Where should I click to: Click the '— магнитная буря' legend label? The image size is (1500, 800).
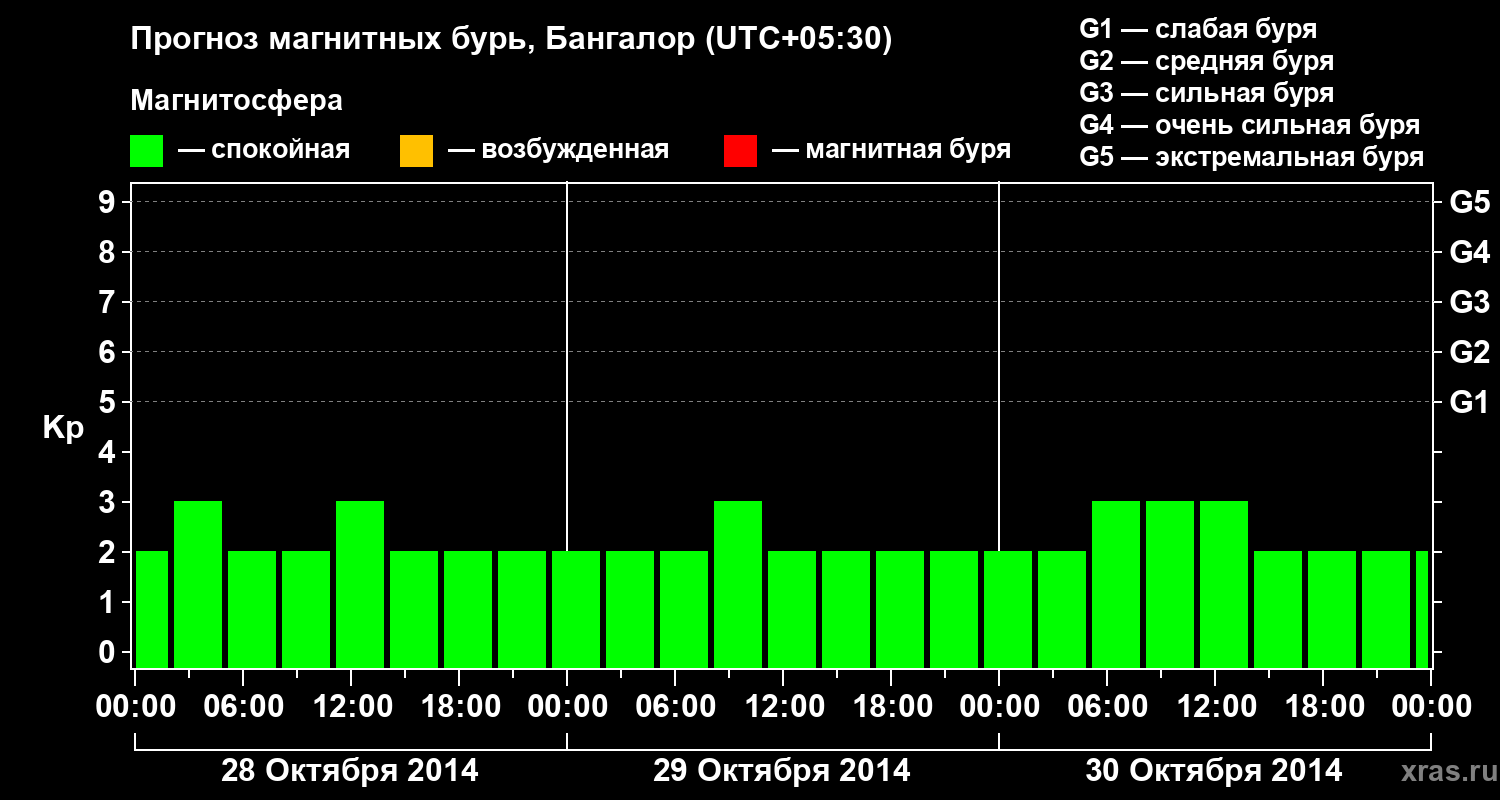(891, 151)
